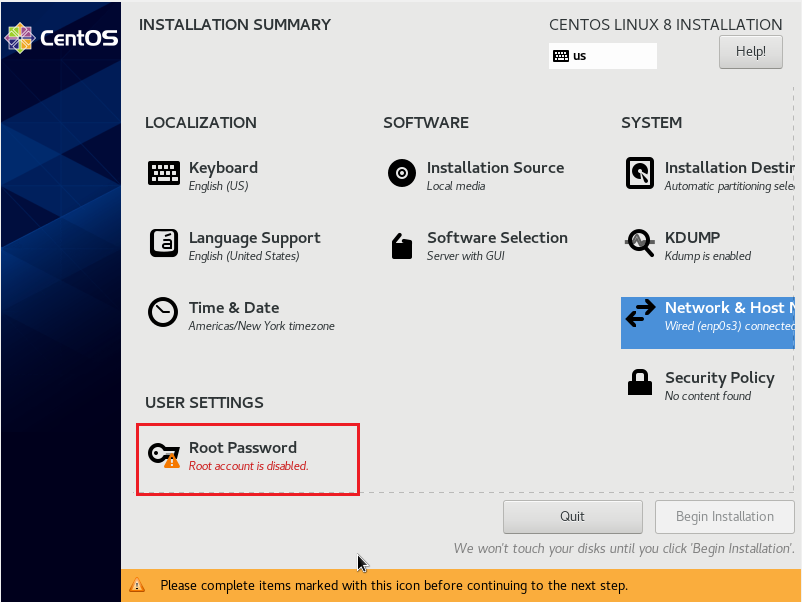Image resolution: width=802 pixels, height=602 pixels.
Task: Click the Time & Date clock icon
Action: pyautogui.click(x=163, y=312)
